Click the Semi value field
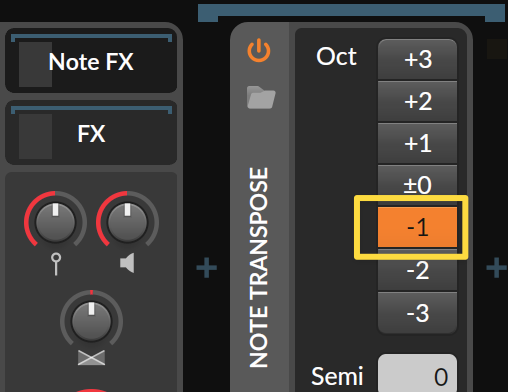 pos(417,373)
